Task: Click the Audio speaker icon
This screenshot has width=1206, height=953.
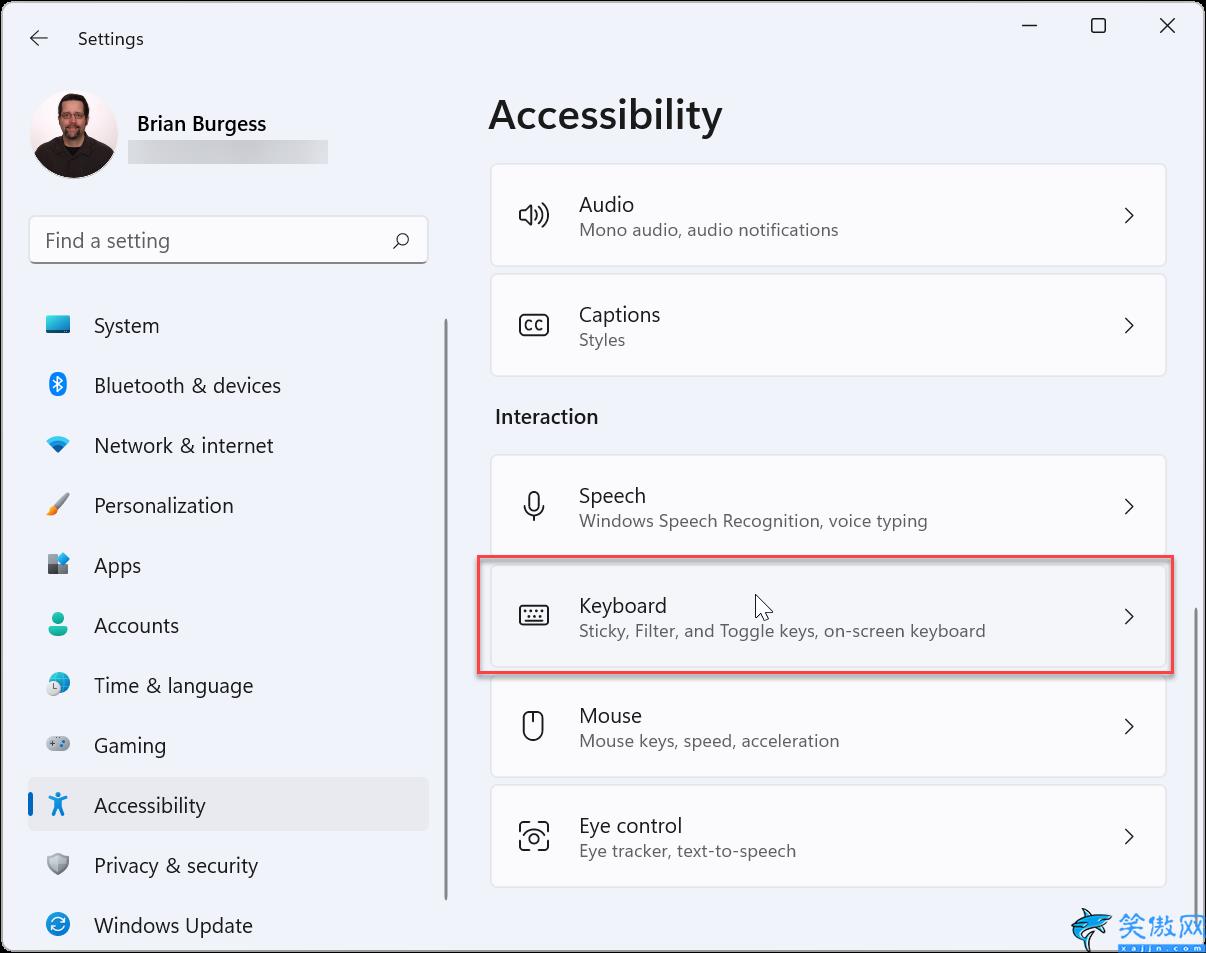Action: click(534, 215)
